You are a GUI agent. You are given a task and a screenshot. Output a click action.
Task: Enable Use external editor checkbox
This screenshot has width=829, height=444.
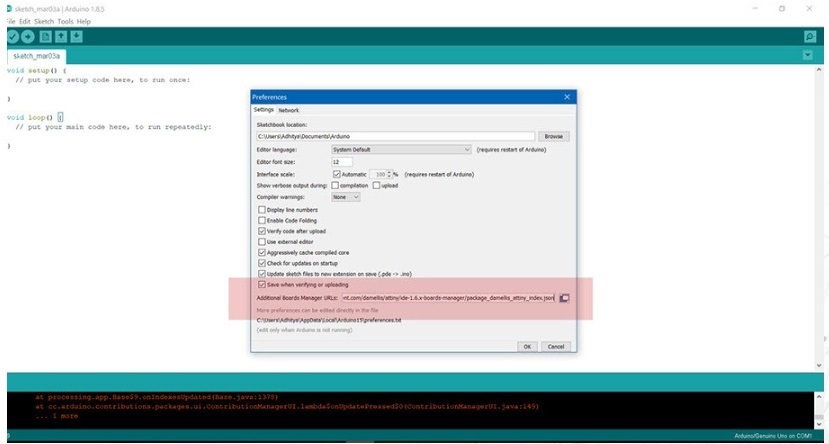[x=262, y=242]
